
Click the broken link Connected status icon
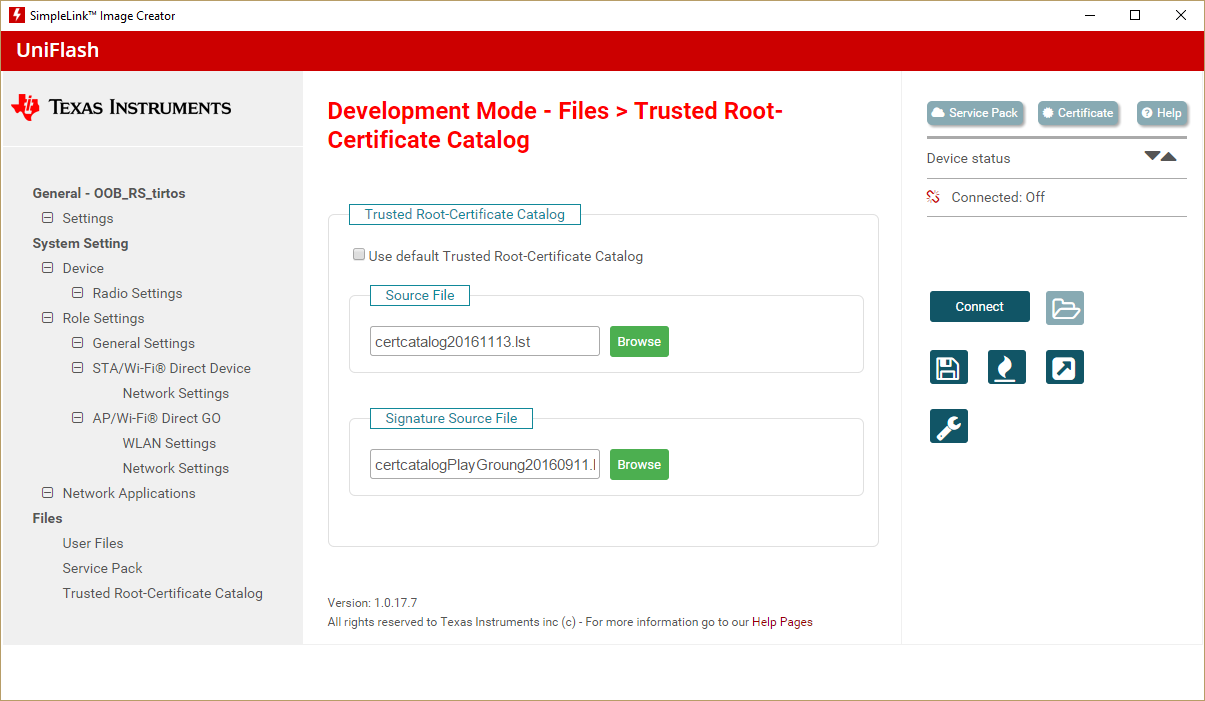click(x=934, y=197)
